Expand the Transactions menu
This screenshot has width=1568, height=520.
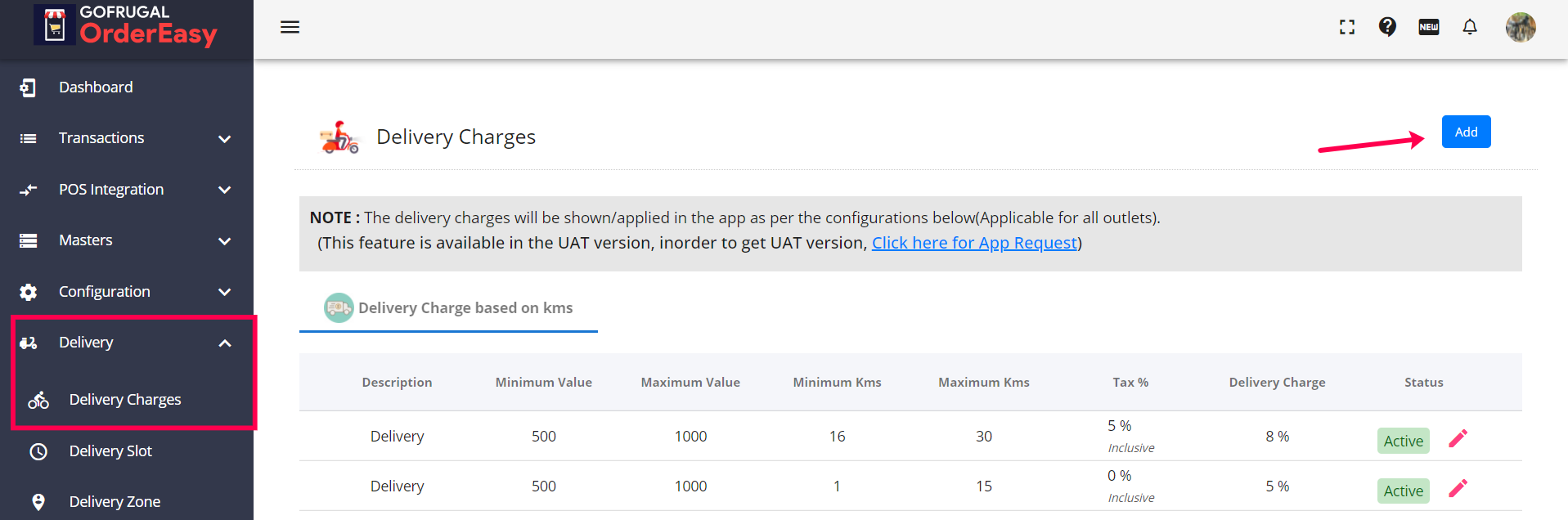[x=127, y=138]
